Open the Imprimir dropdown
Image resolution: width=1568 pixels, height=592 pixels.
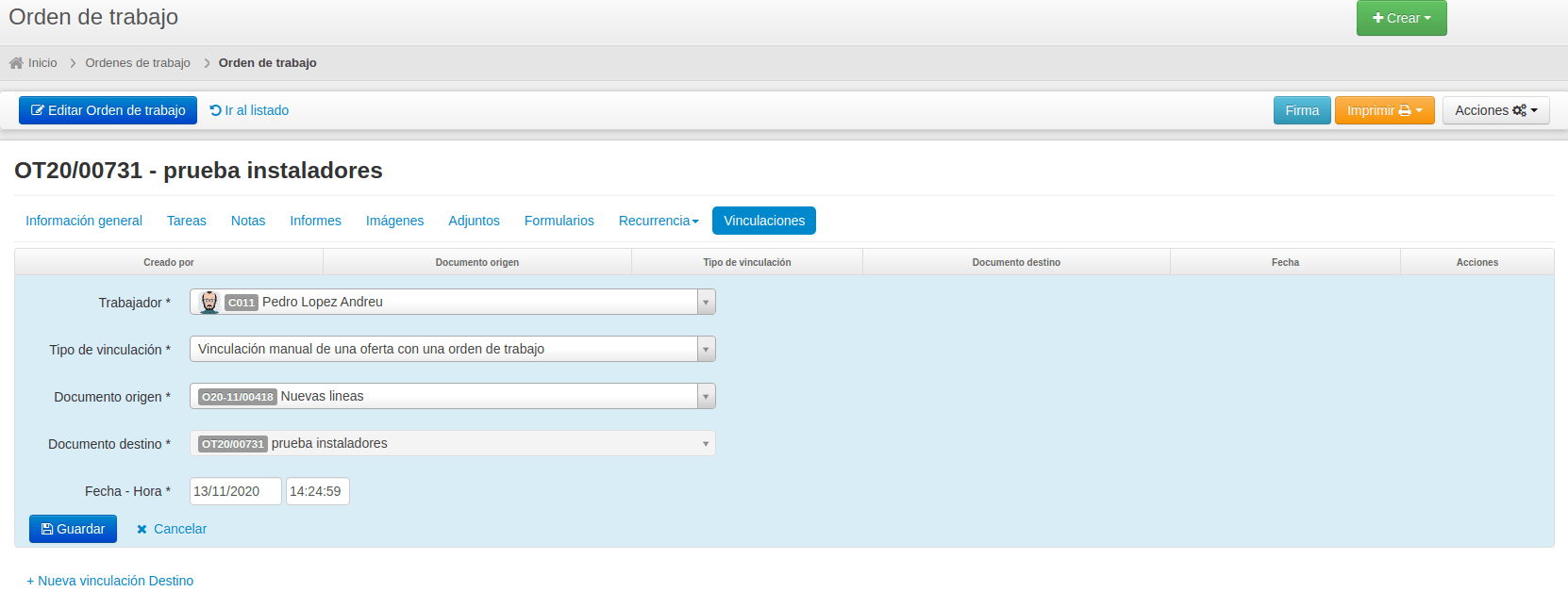[1384, 110]
